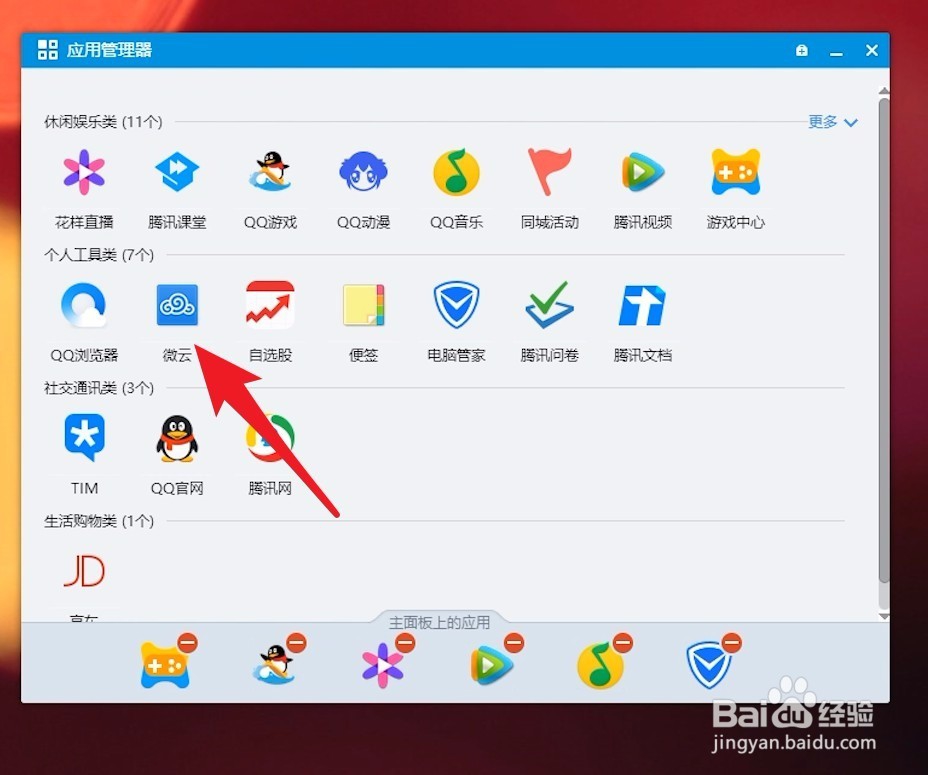Launch the TIM app
928x775 pixels.
84,439
